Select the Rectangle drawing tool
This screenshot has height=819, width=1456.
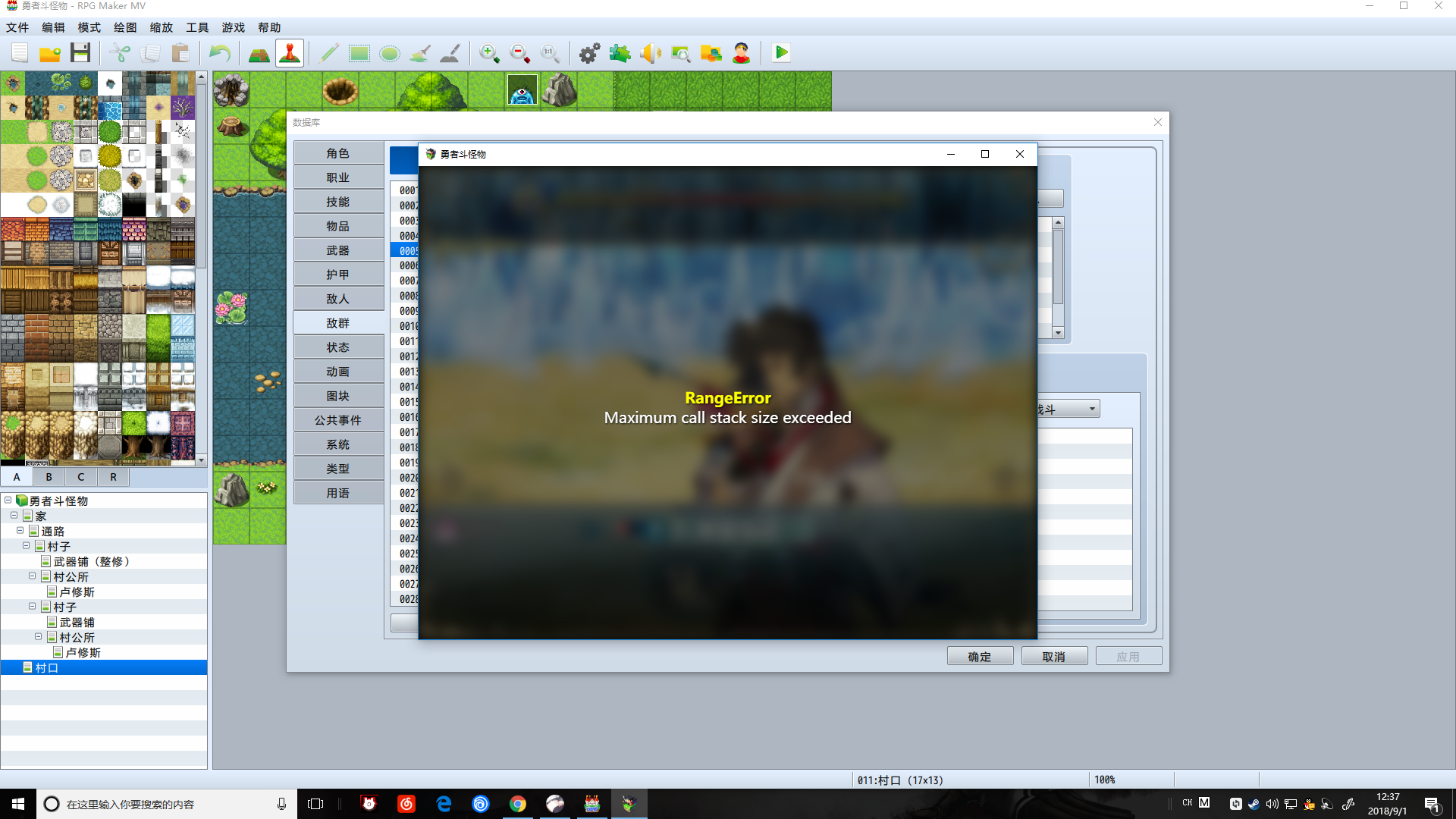pos(359,53)
